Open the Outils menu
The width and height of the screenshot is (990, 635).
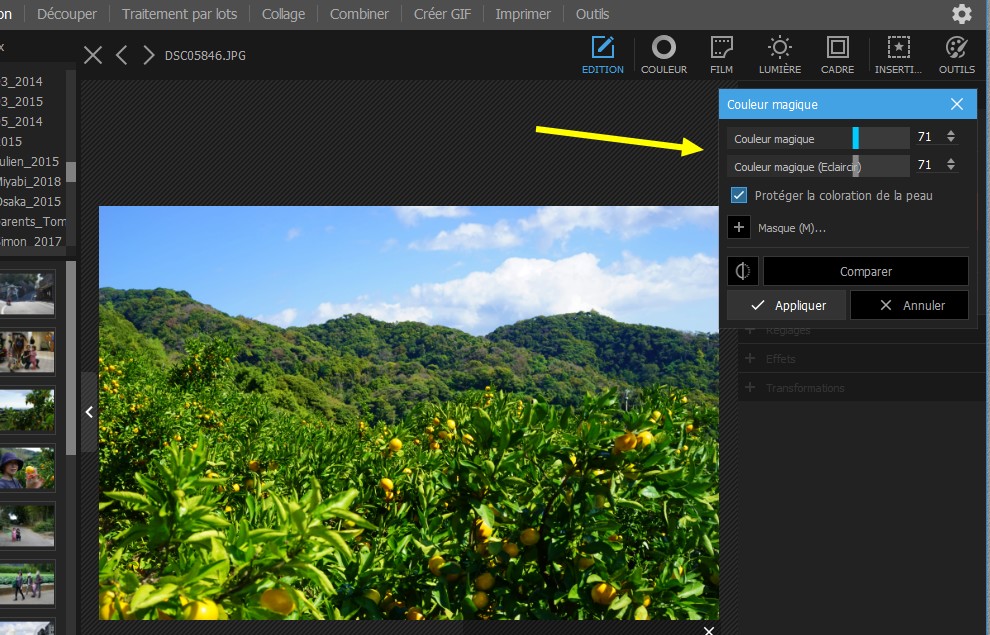click(x=592, y=14)
